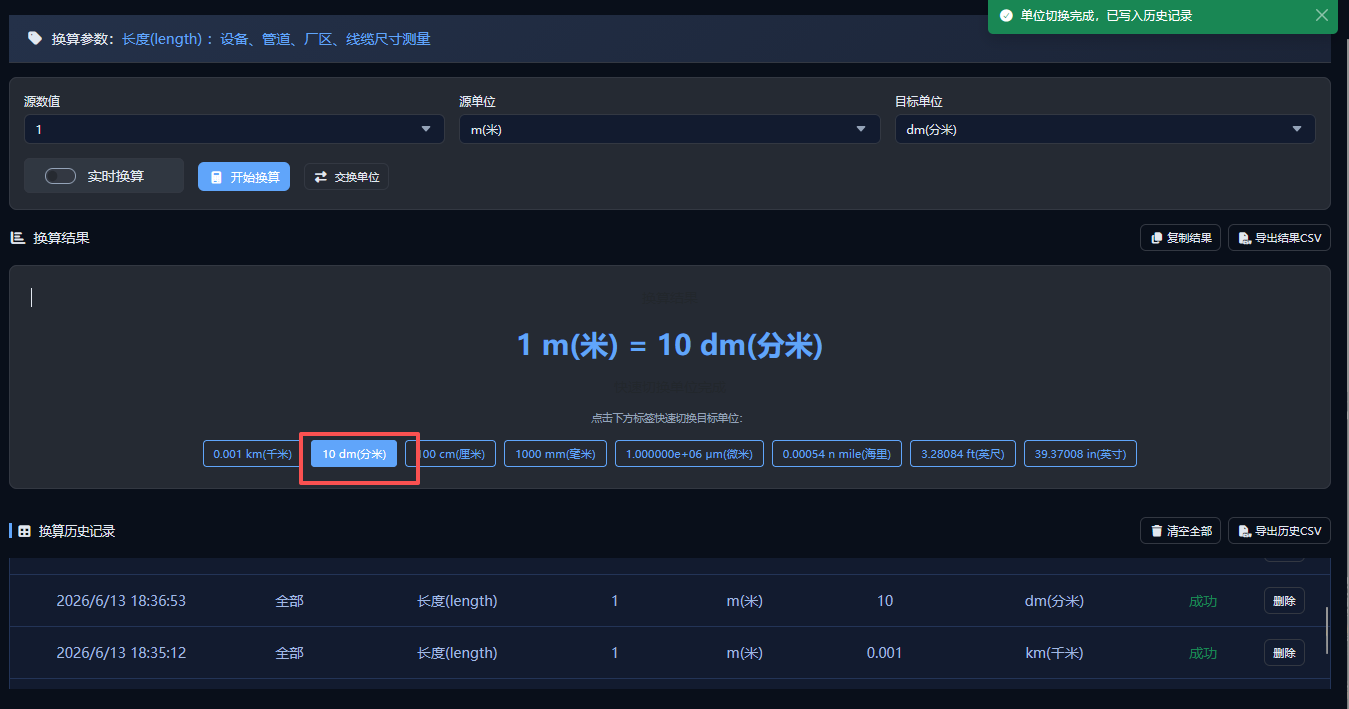Click the chart icon beside 换算结果
1349x709 pixels.
18,238
